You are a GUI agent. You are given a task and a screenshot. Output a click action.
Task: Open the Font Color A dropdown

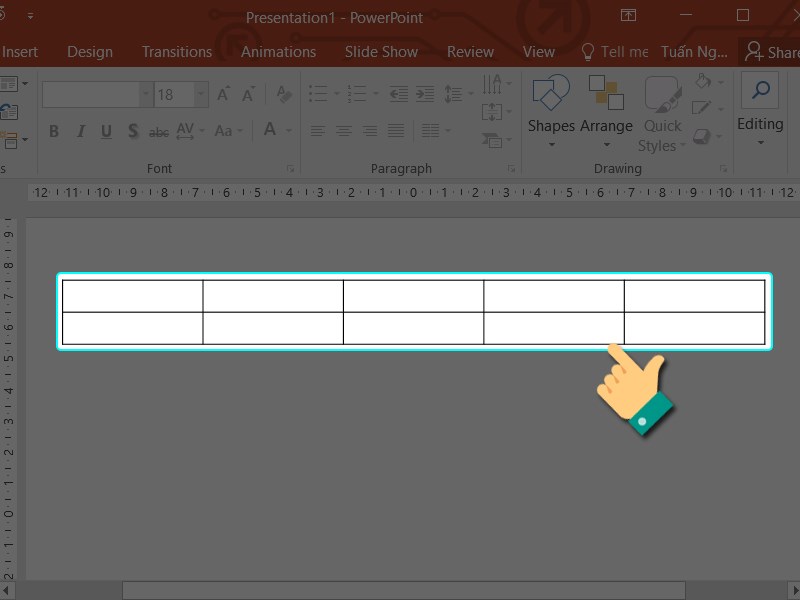[x=290, y=131]
